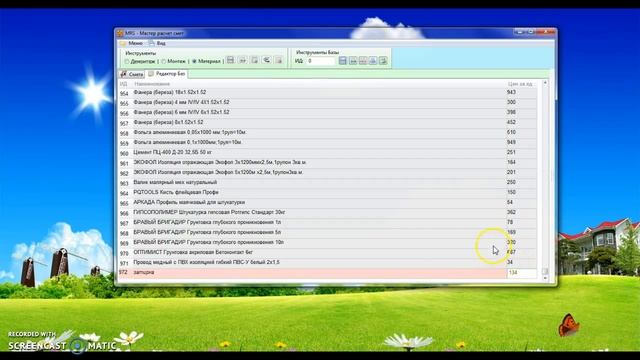Click first icon right of the ИД field

343,61
